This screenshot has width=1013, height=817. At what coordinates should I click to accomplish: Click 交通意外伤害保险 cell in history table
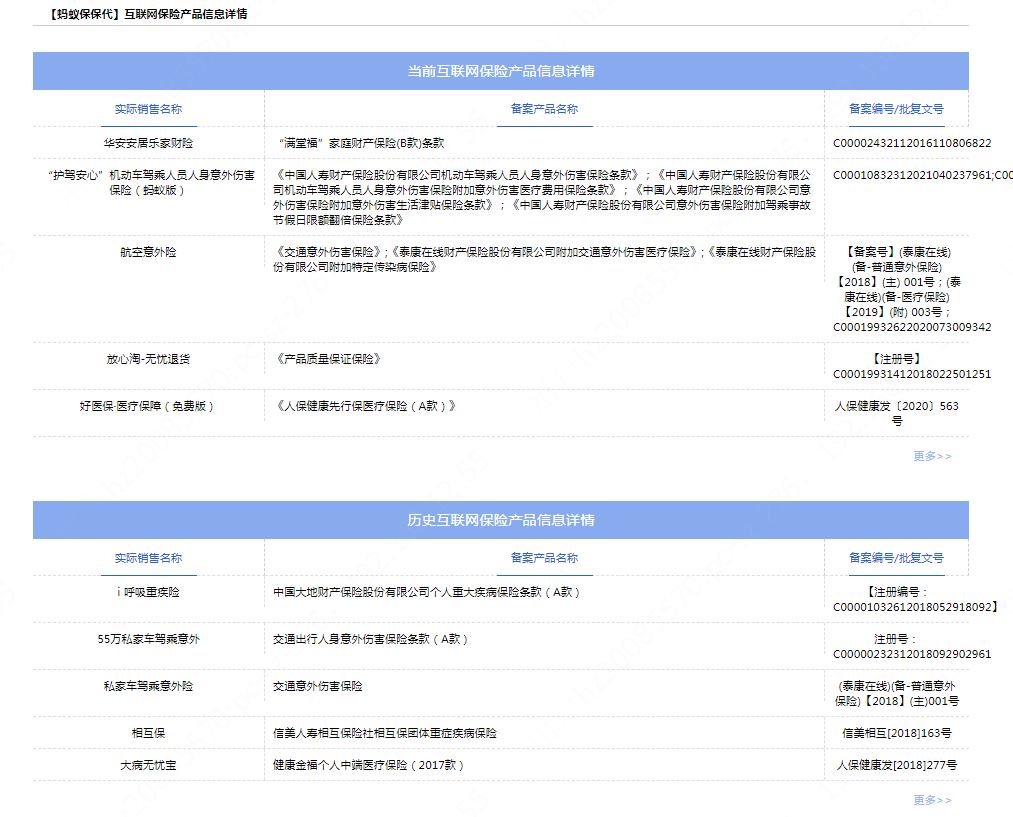[318, 687]
